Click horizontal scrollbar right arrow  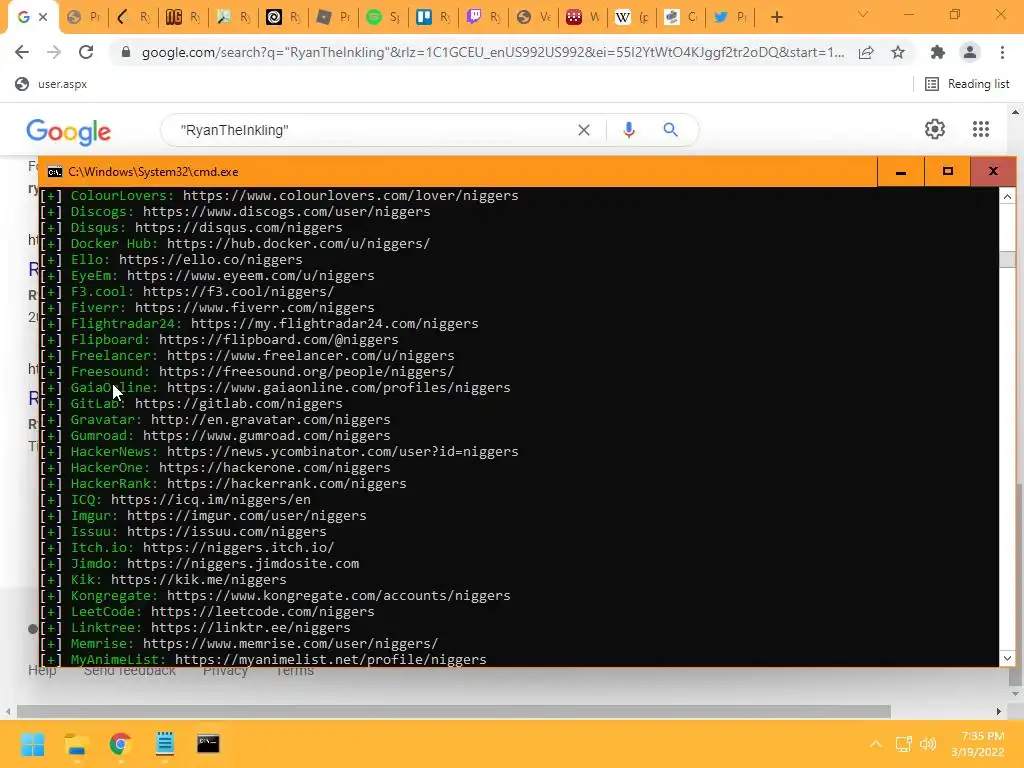click(x=999, y=711)
